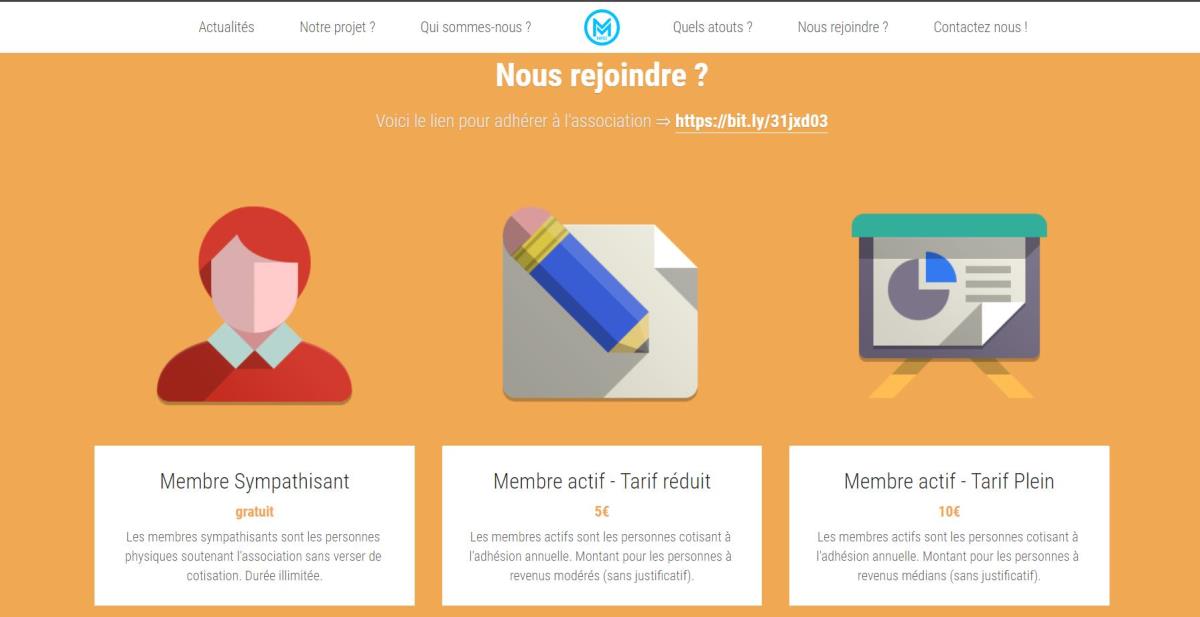
Task: Click the red-haired person member icon
Action: tap(254, 304)
